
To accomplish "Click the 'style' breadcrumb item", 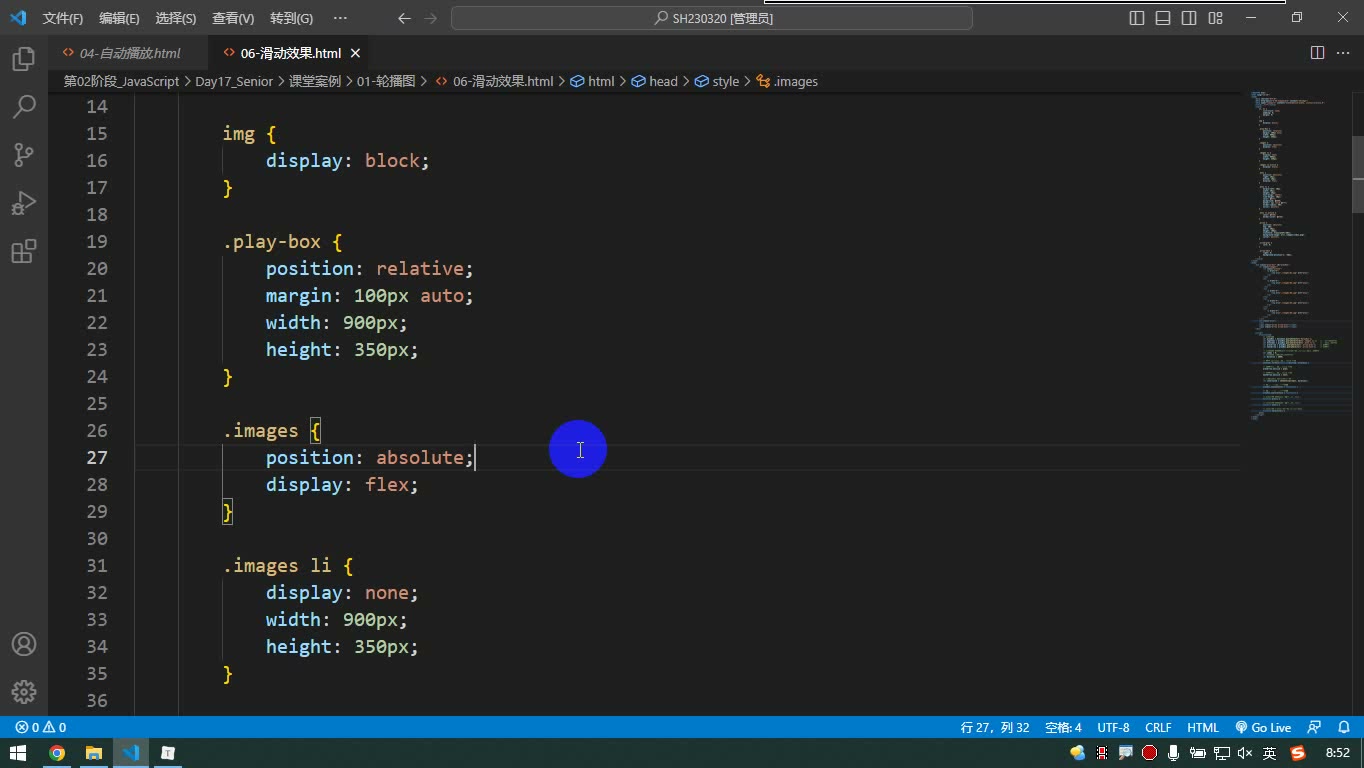I will point(717,81).
